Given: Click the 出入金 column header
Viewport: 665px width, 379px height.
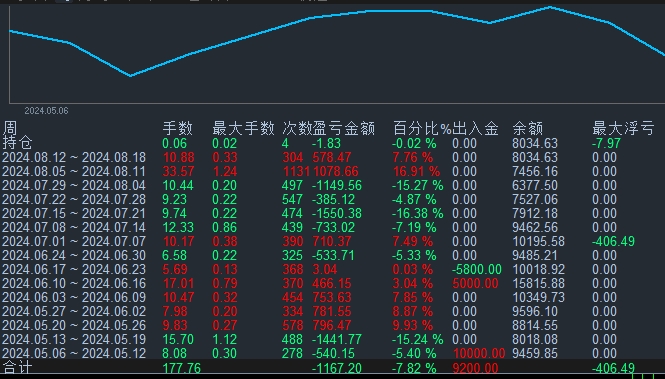Looking at the screenshot, I should (x=475, y=128).
